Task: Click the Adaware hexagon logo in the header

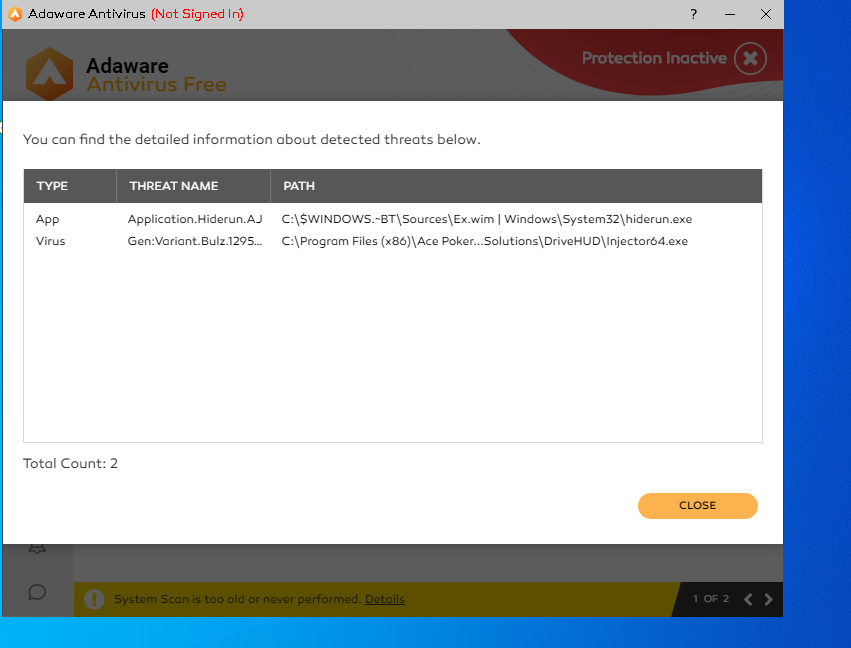Action: click(x=49, y=74)
